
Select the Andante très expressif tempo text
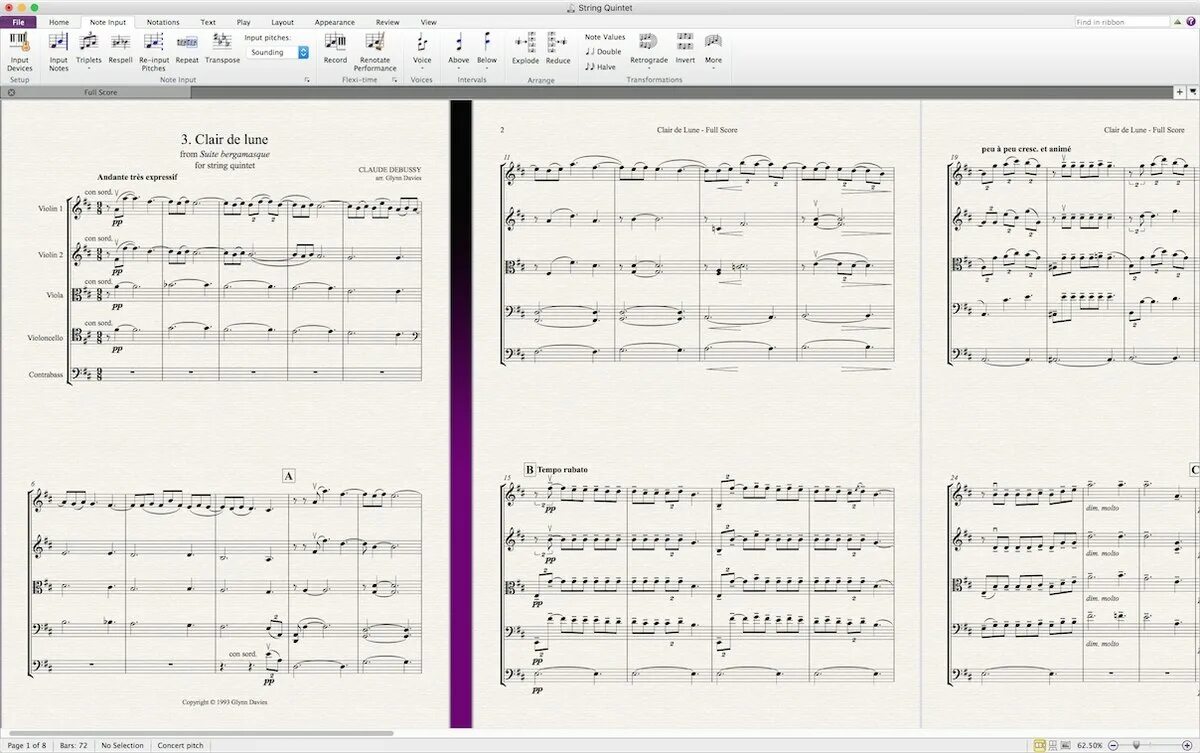[138, 176]
